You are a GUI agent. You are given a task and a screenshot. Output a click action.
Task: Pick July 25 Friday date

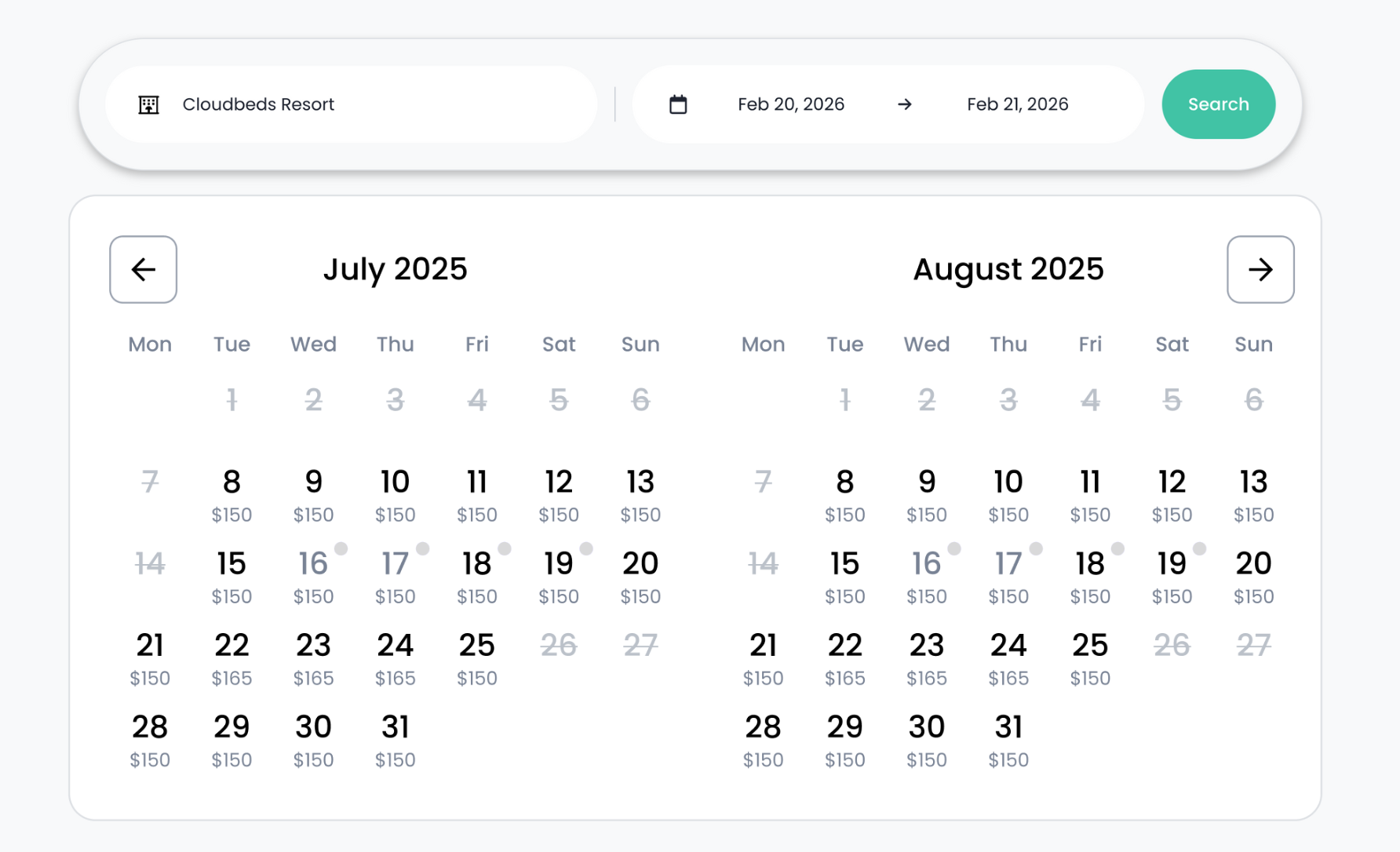(x=477, y=657)
